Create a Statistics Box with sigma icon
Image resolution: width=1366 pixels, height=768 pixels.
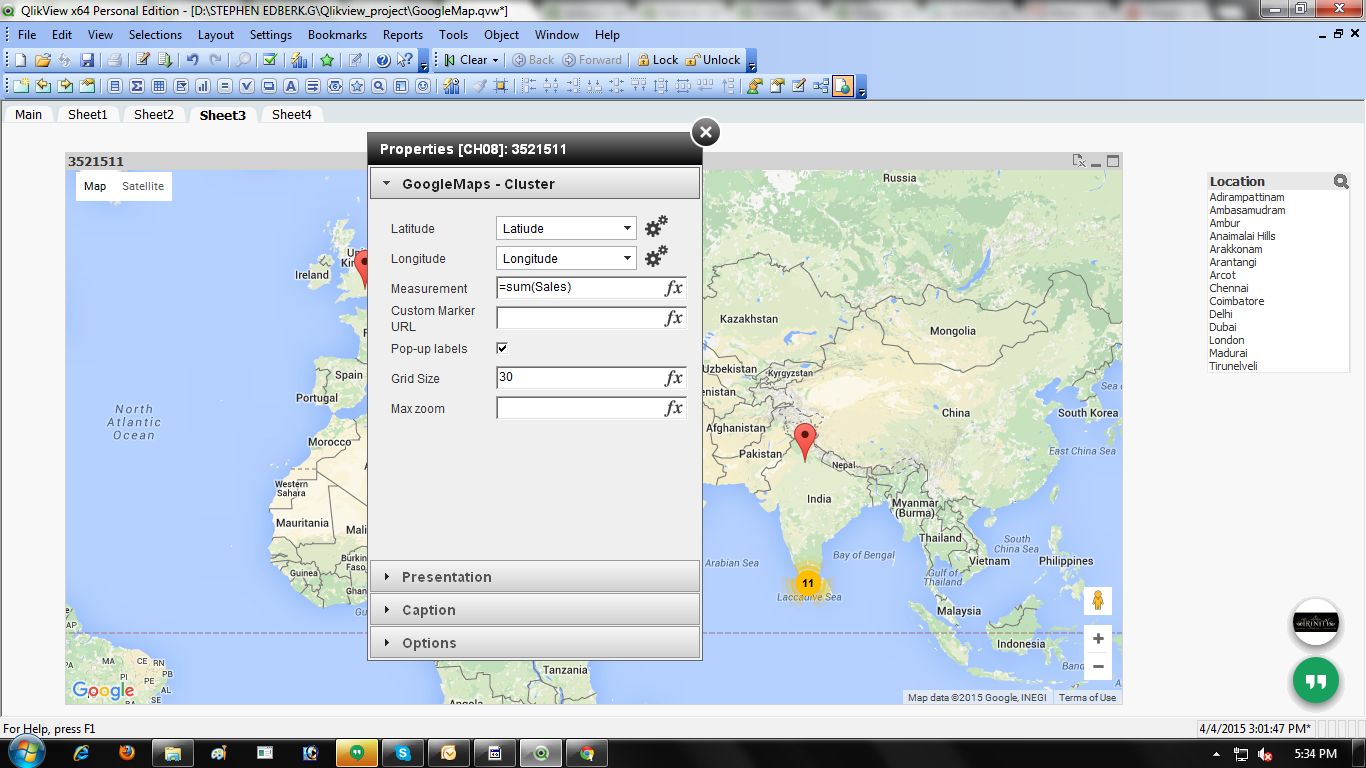[136, 86]
